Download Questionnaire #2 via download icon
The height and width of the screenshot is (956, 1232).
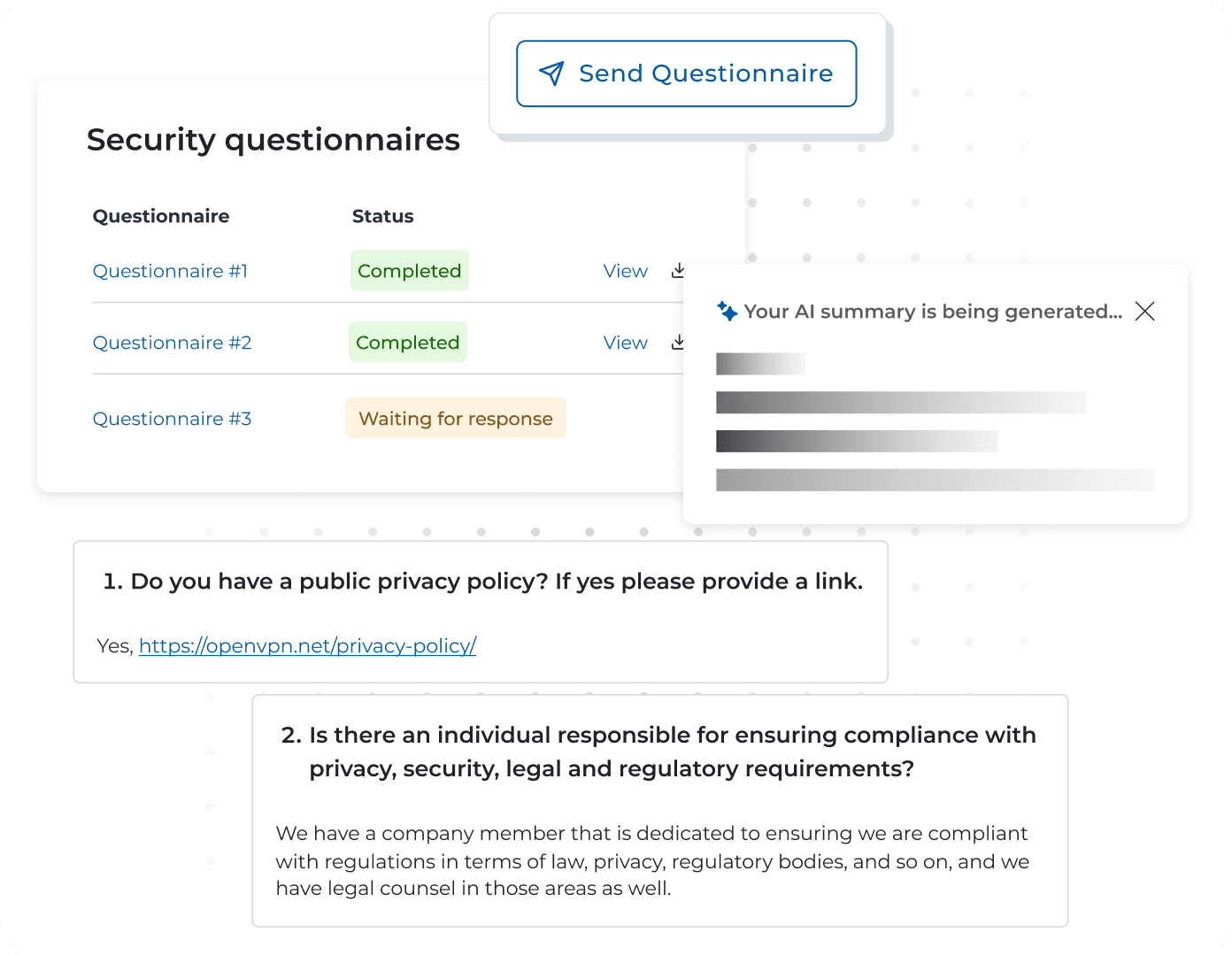point(677,342)
